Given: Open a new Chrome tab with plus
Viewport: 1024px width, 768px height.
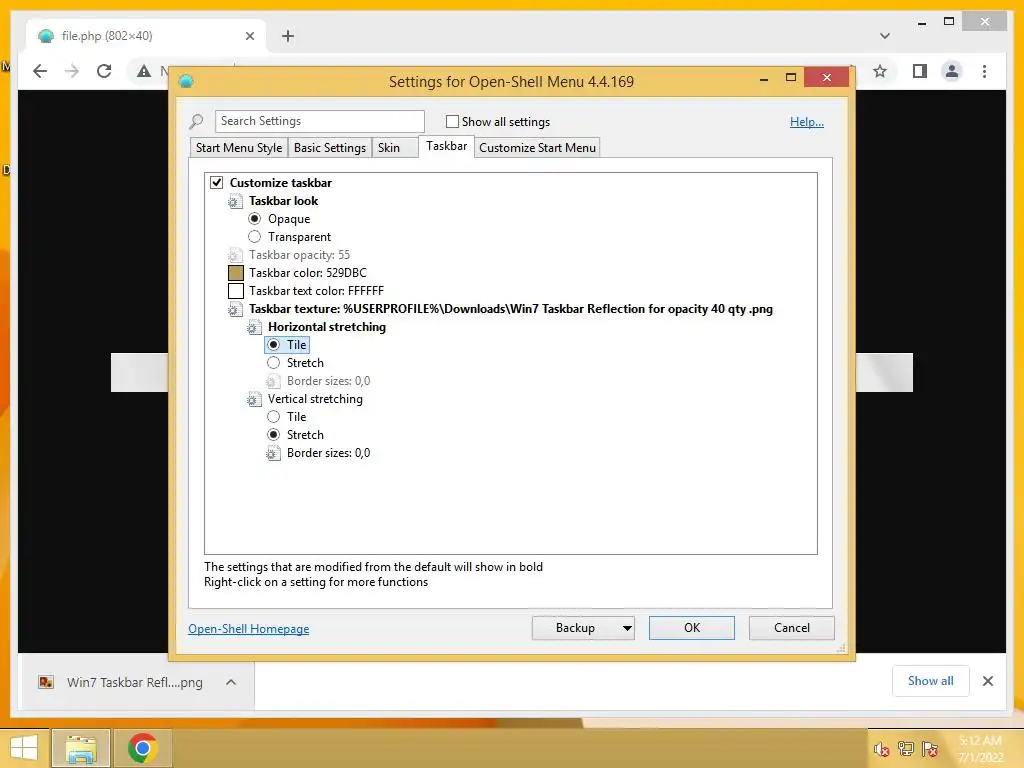Looking at the screenshot, I should point(288,36).
